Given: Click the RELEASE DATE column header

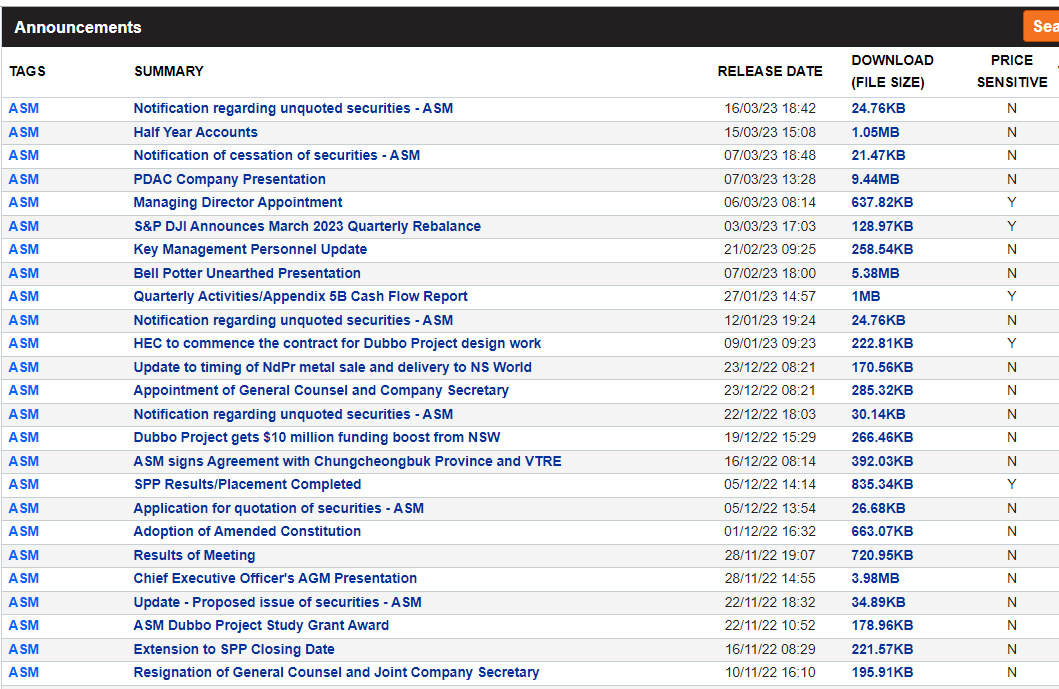Looking at the screenshot, I should pyautogui.click(x=770, y=71).
